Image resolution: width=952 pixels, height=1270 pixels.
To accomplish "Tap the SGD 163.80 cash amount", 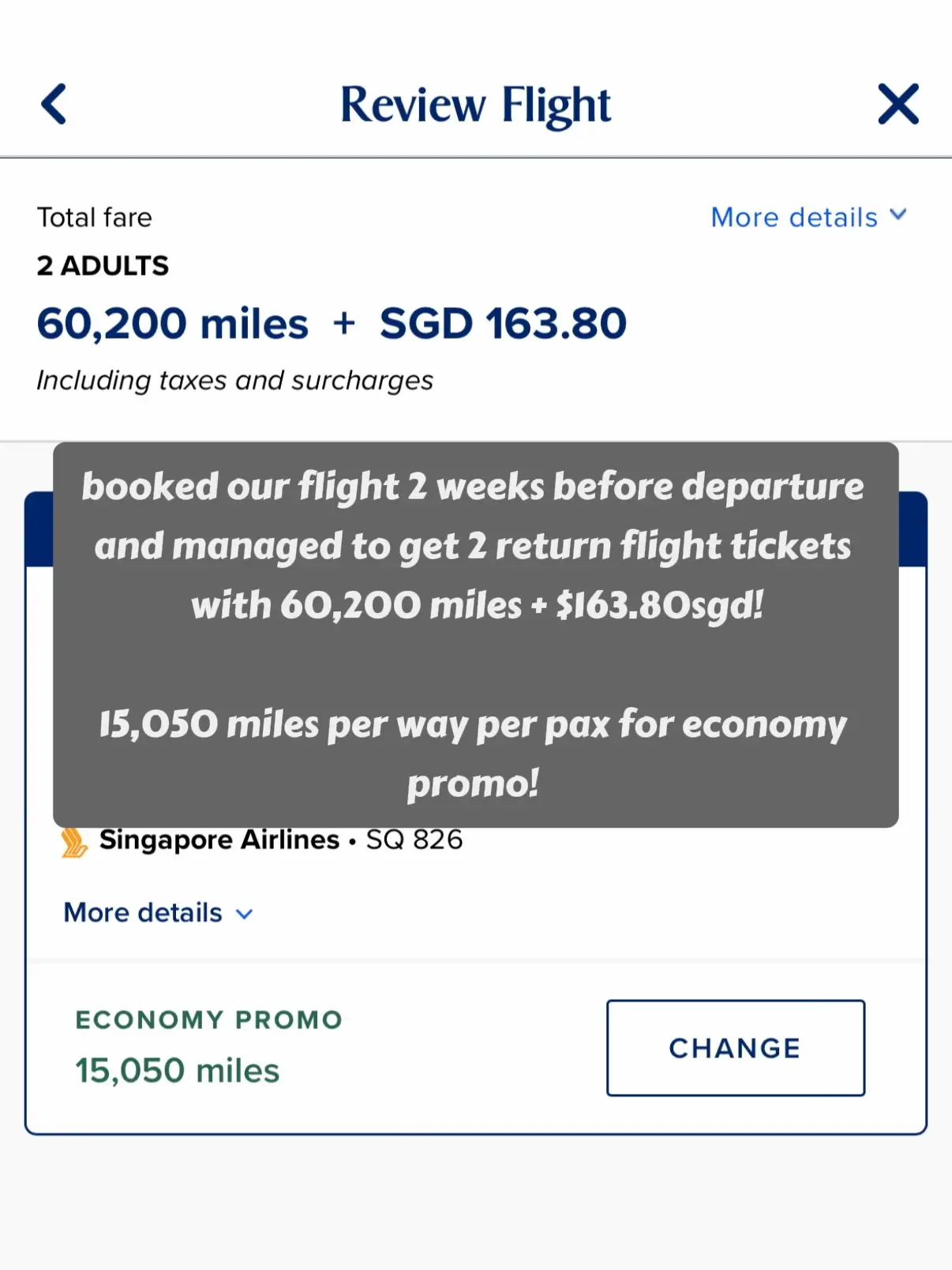I will tap(503, 324).
